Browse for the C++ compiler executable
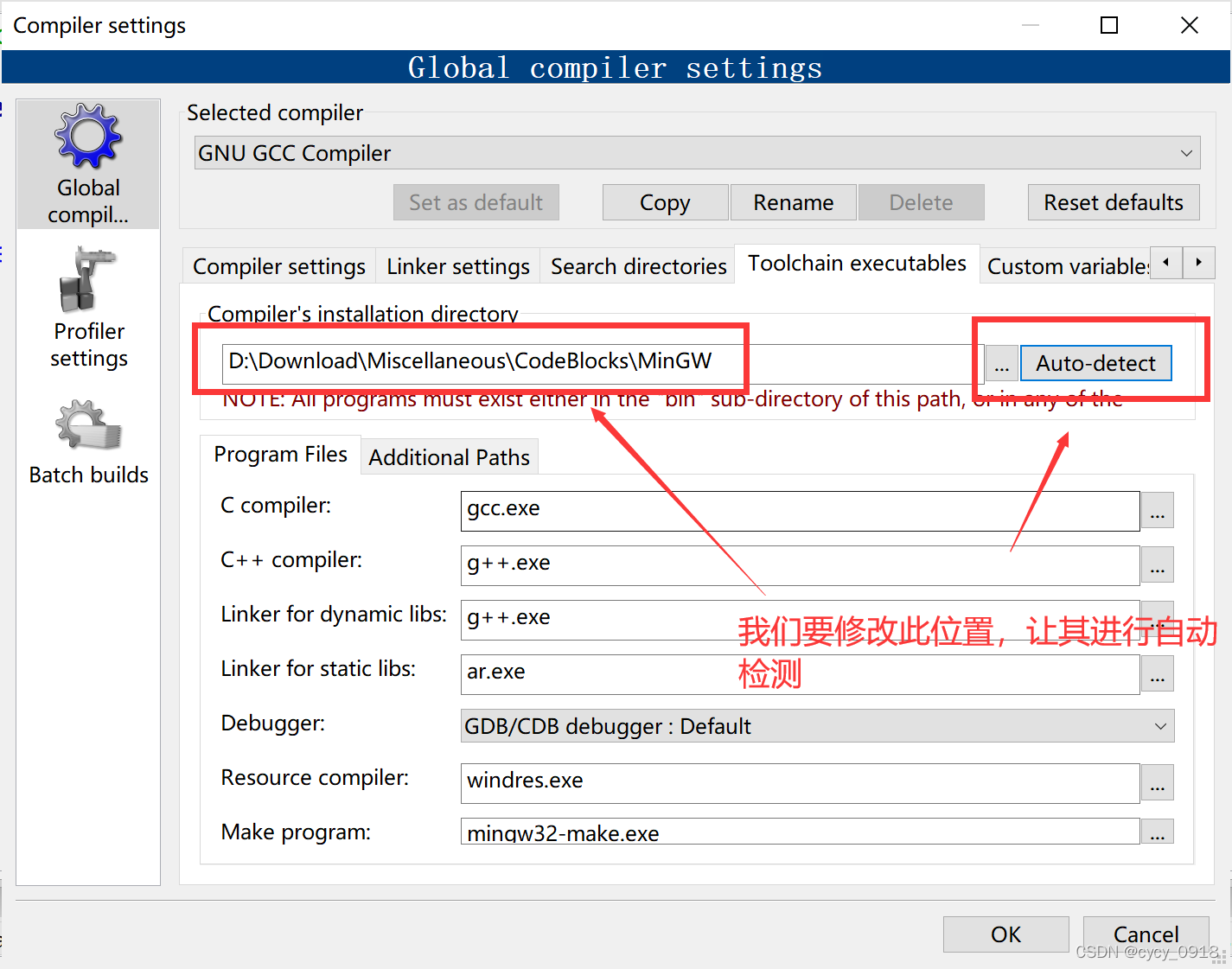Viewport: 1232px width, 969px height. point(1158,565)
